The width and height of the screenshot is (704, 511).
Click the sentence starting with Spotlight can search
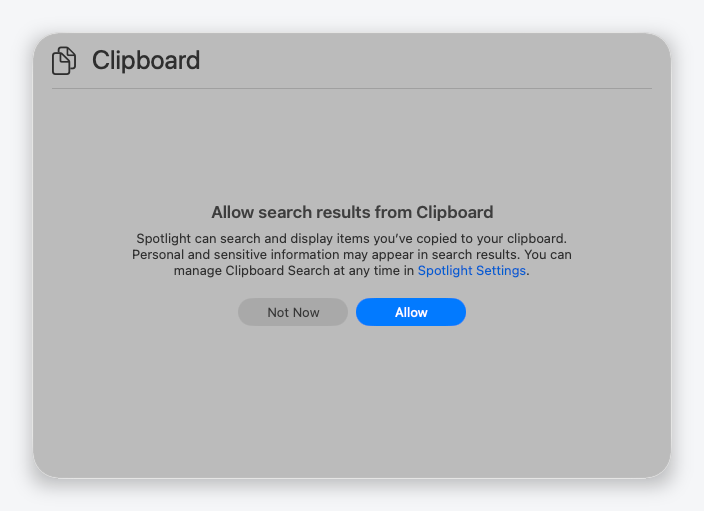click(x=352, y=238)
